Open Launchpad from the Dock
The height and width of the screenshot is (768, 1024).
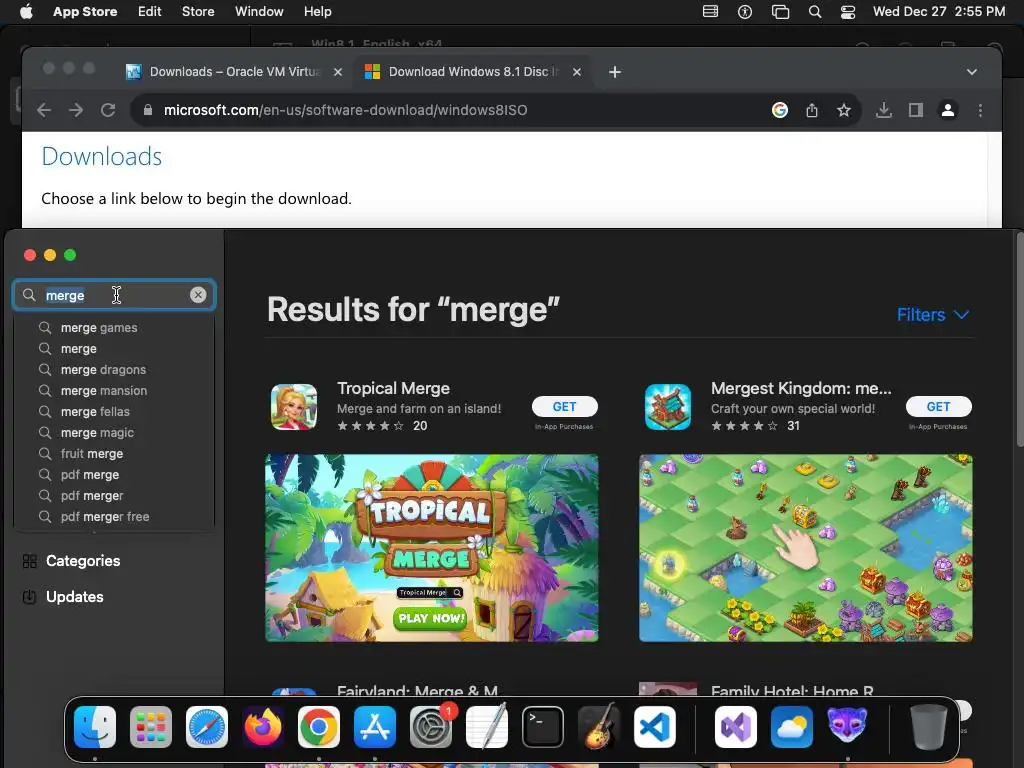(x=151, y=727)
